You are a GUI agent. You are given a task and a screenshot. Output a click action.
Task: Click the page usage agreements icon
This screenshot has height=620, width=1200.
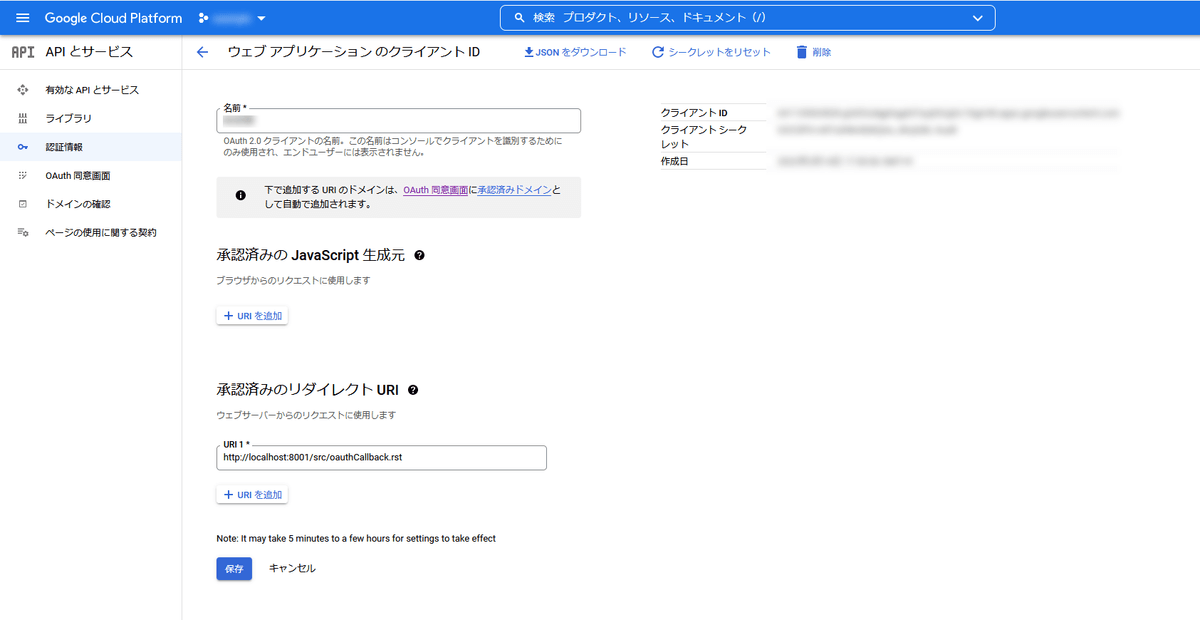(x=23, y=232)
